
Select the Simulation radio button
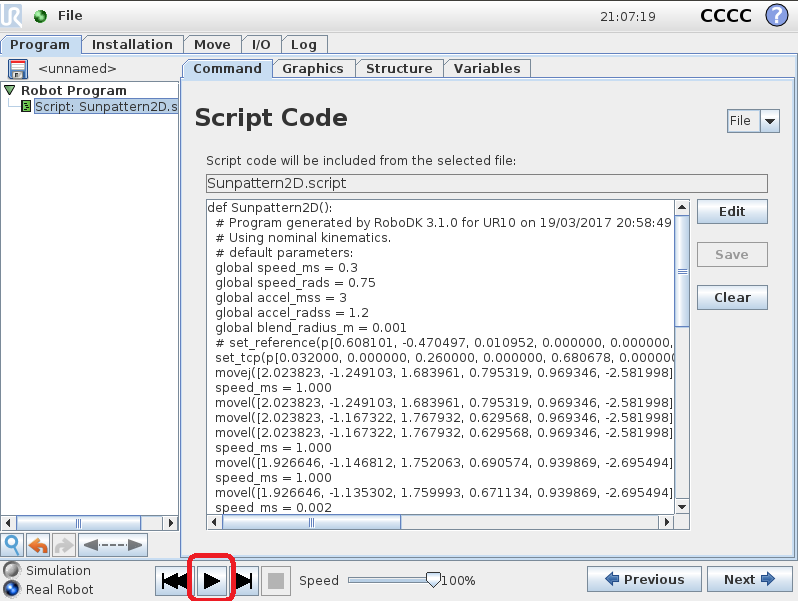click(x=11, y=570)
